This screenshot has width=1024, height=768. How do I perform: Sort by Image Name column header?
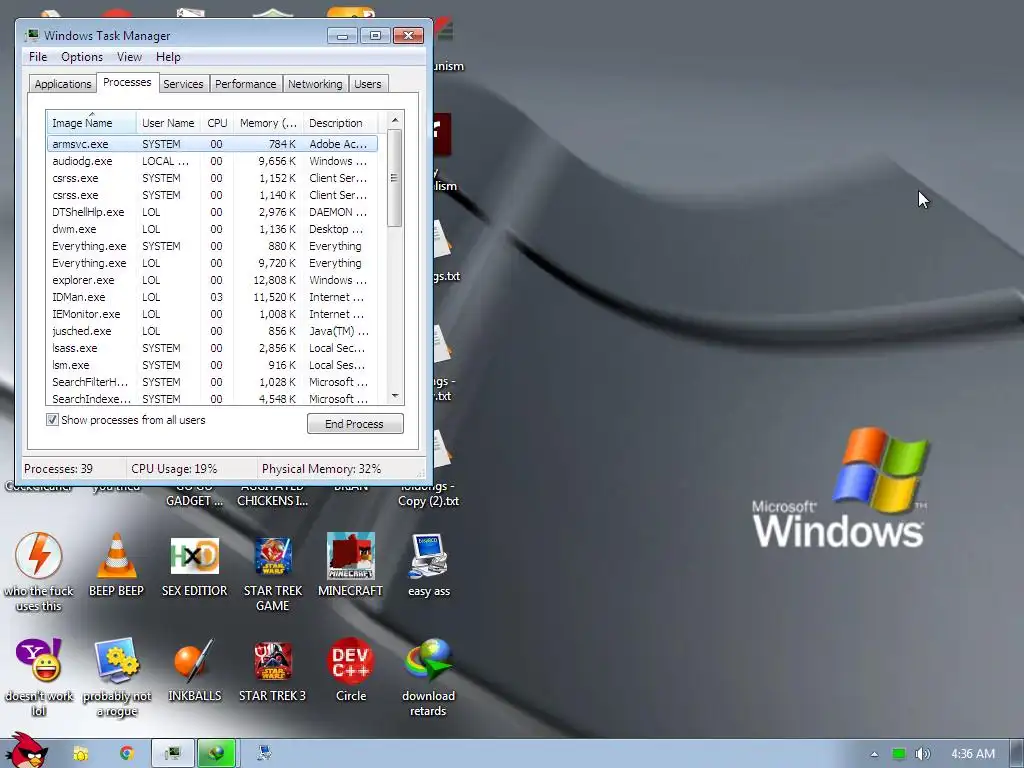point(91,123)
